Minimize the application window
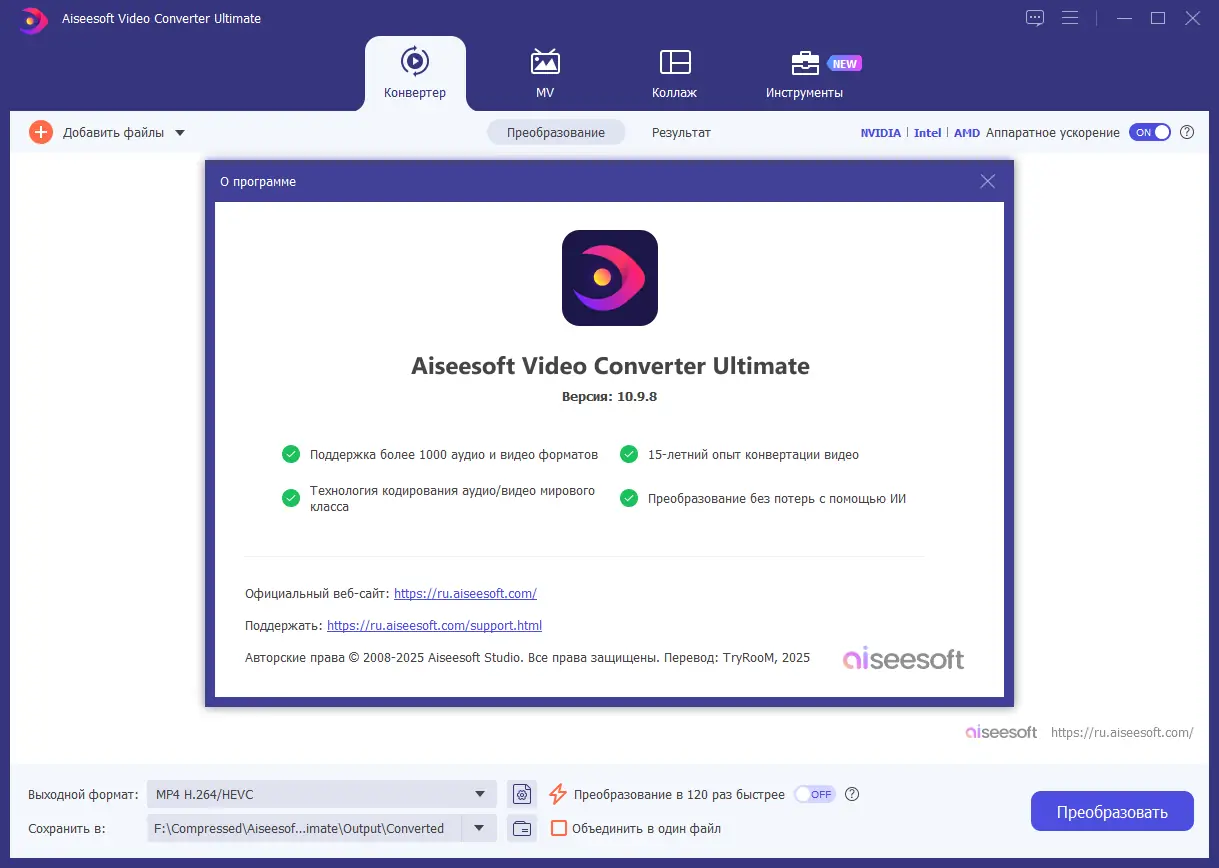Viewport: 1219px width, 868px height. point(1123,18)
